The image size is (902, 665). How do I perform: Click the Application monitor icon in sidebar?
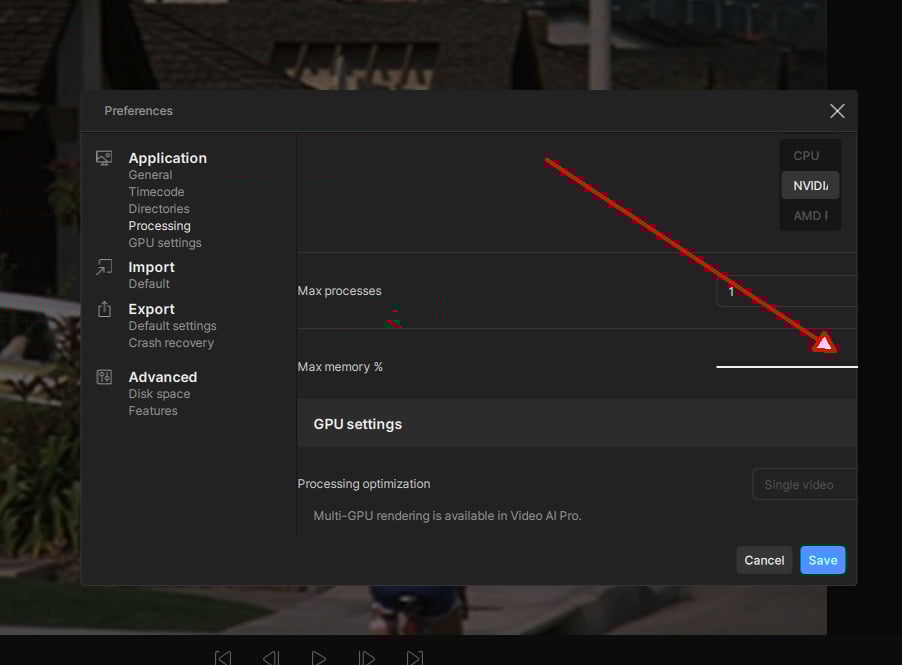(x=104, y=158)
